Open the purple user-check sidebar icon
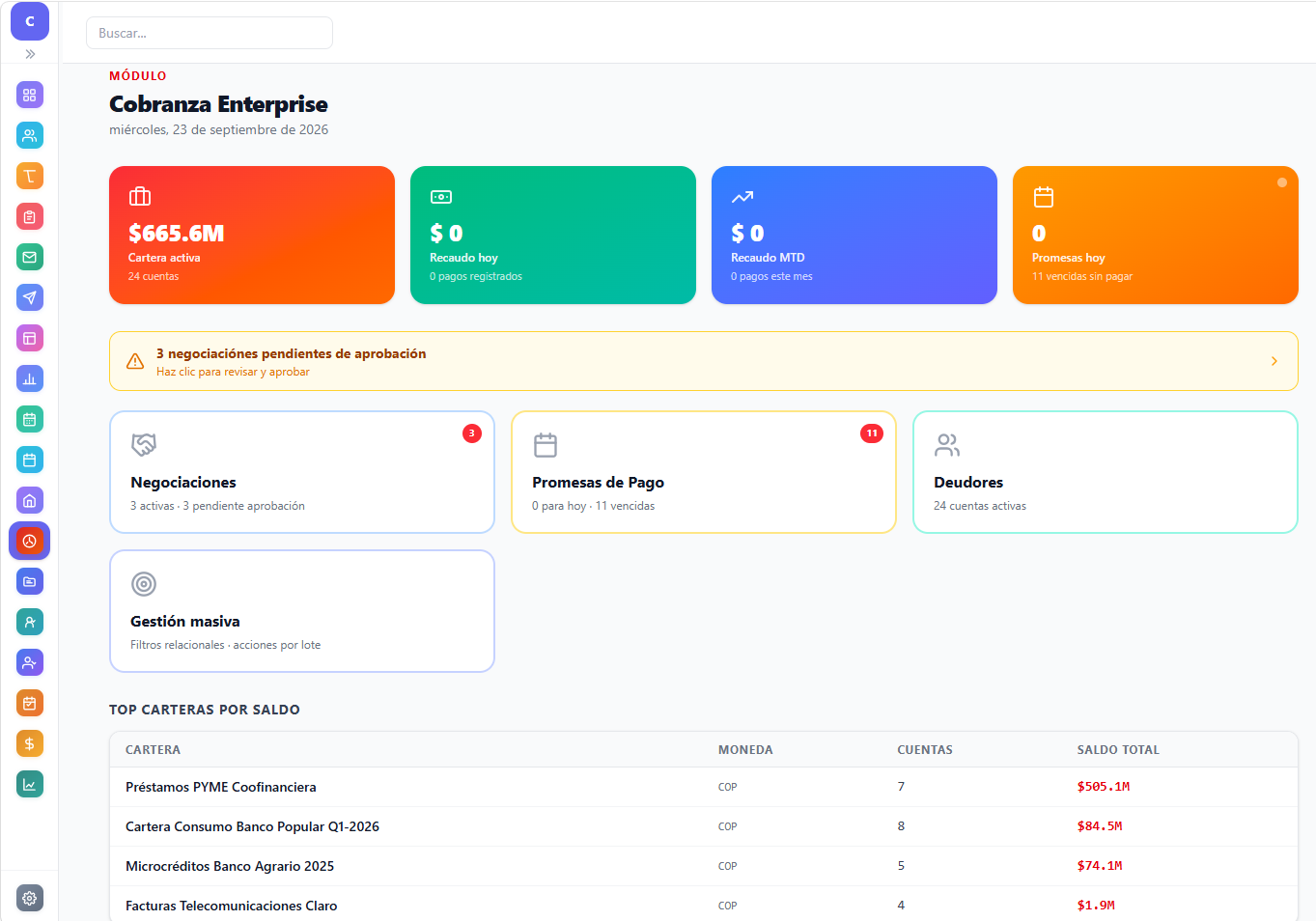The image size is (1316, 921). (29, 662)
